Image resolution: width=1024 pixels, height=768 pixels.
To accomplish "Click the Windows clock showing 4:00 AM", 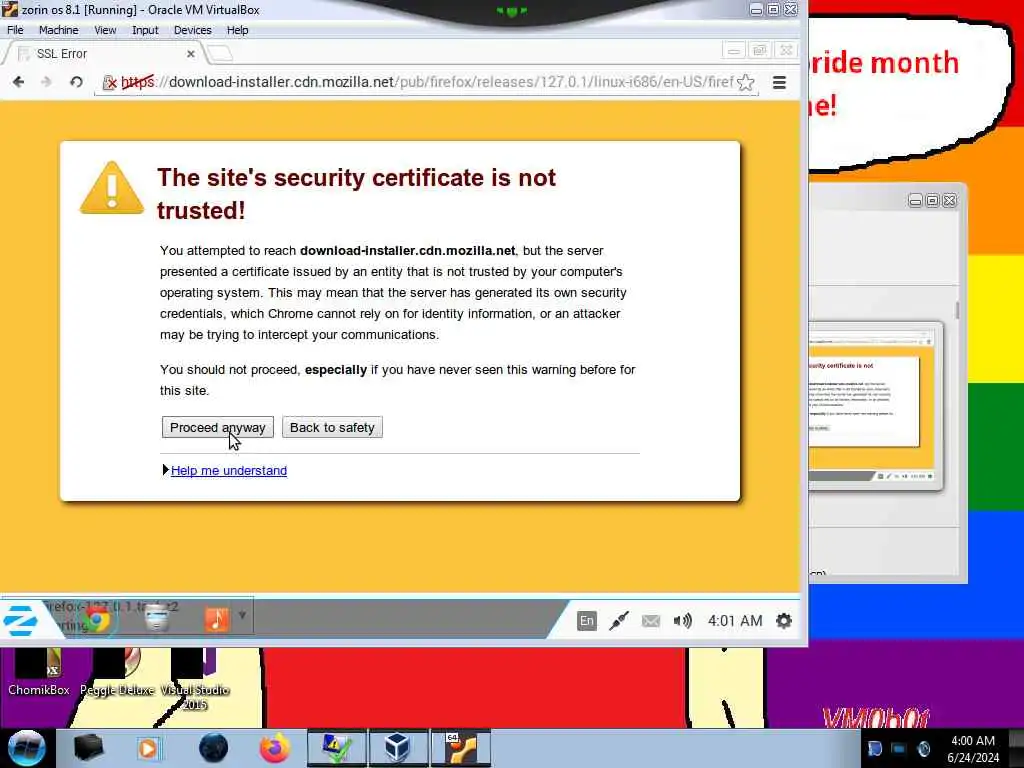I will click(x=972, y=748).
